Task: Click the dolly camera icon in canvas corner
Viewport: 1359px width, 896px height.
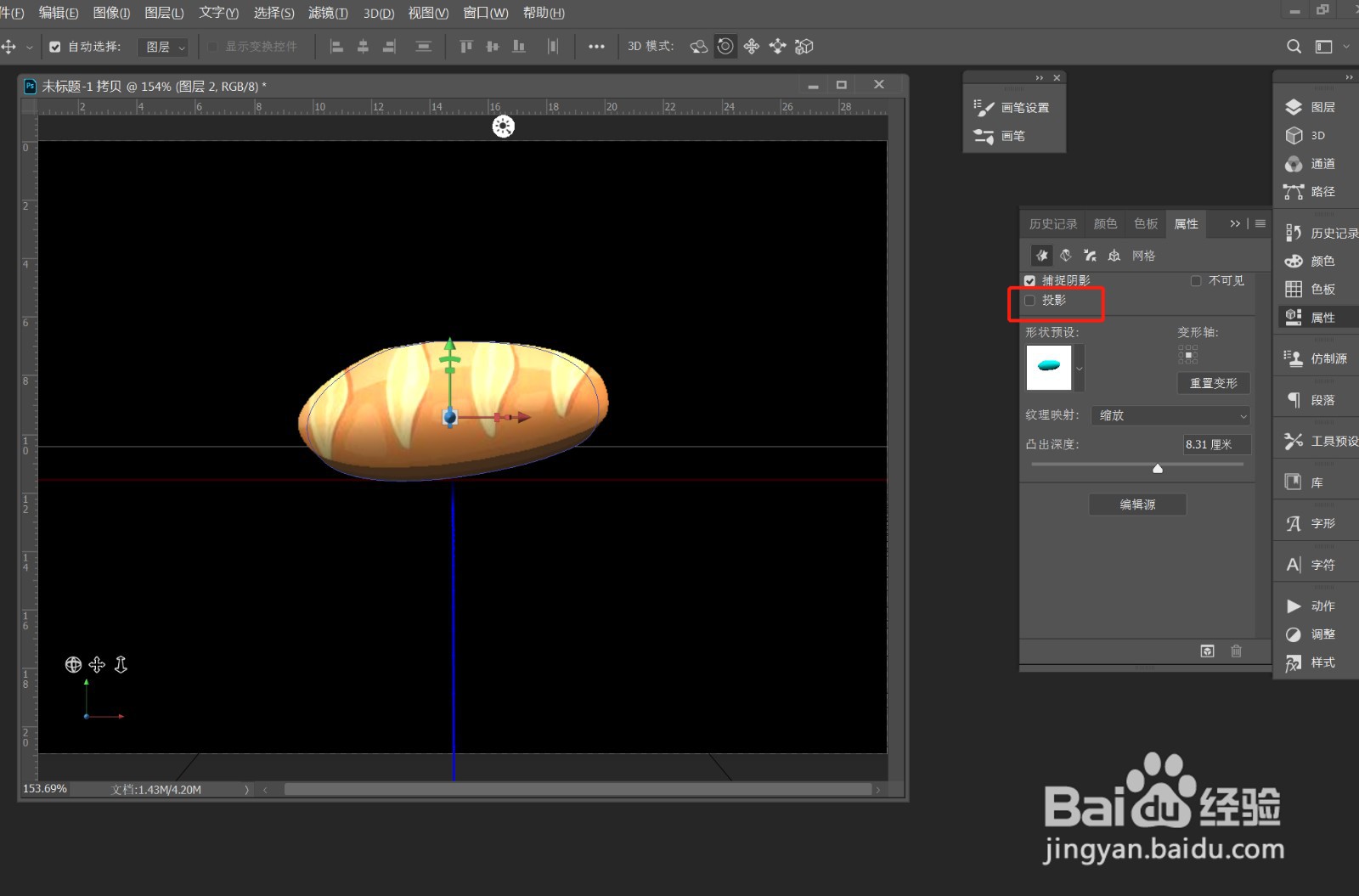Action: (121, 665)
